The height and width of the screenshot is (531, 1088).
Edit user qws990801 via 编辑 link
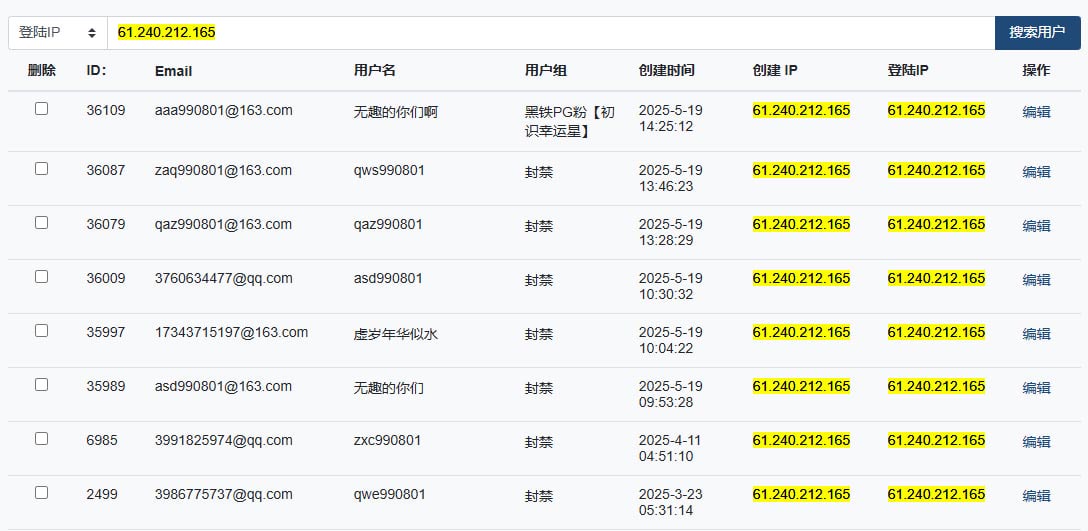[1036, 172]
